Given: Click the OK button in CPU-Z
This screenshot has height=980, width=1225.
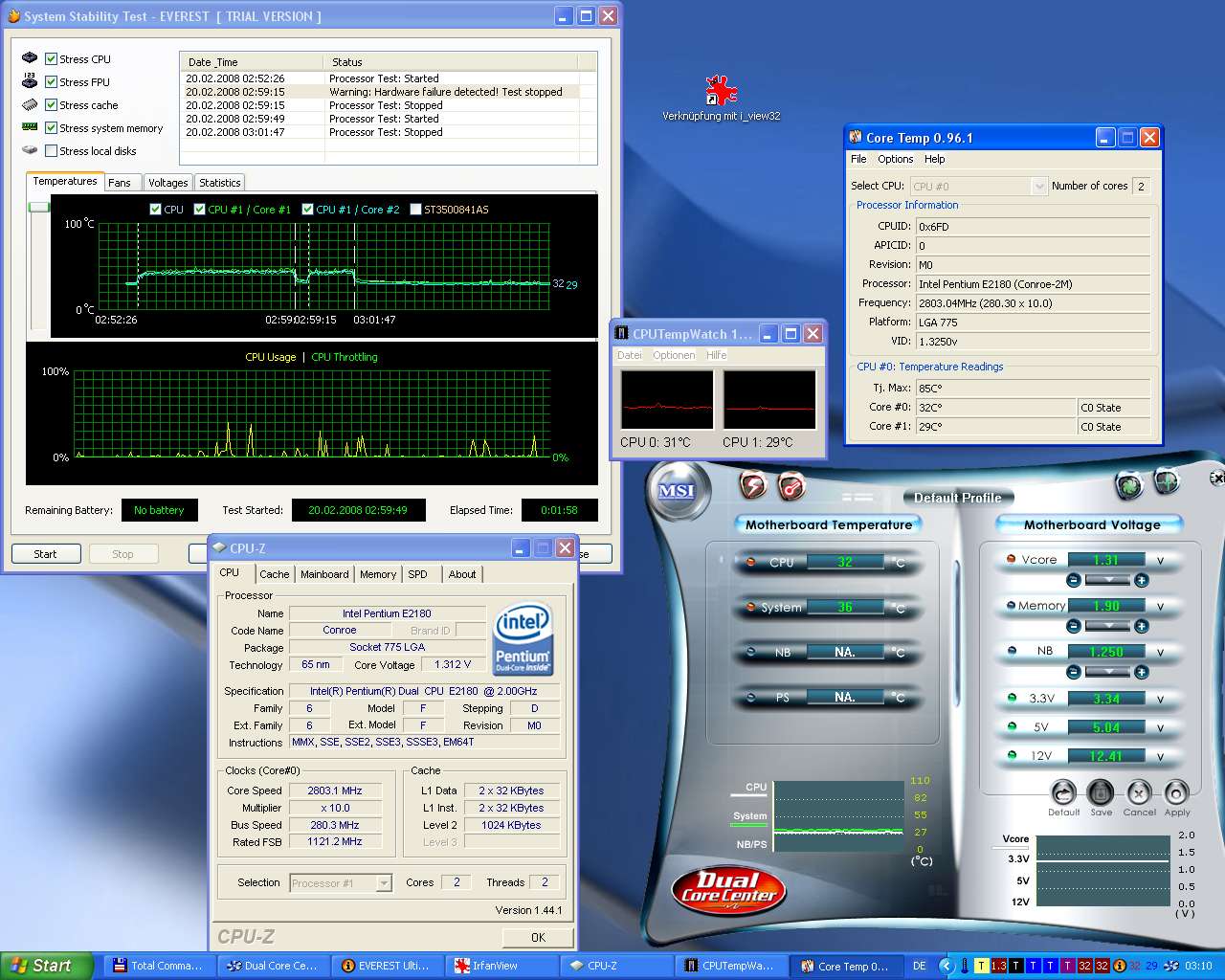Looking at the screenshot, I should pyautogui.click(x=538, y=937).
